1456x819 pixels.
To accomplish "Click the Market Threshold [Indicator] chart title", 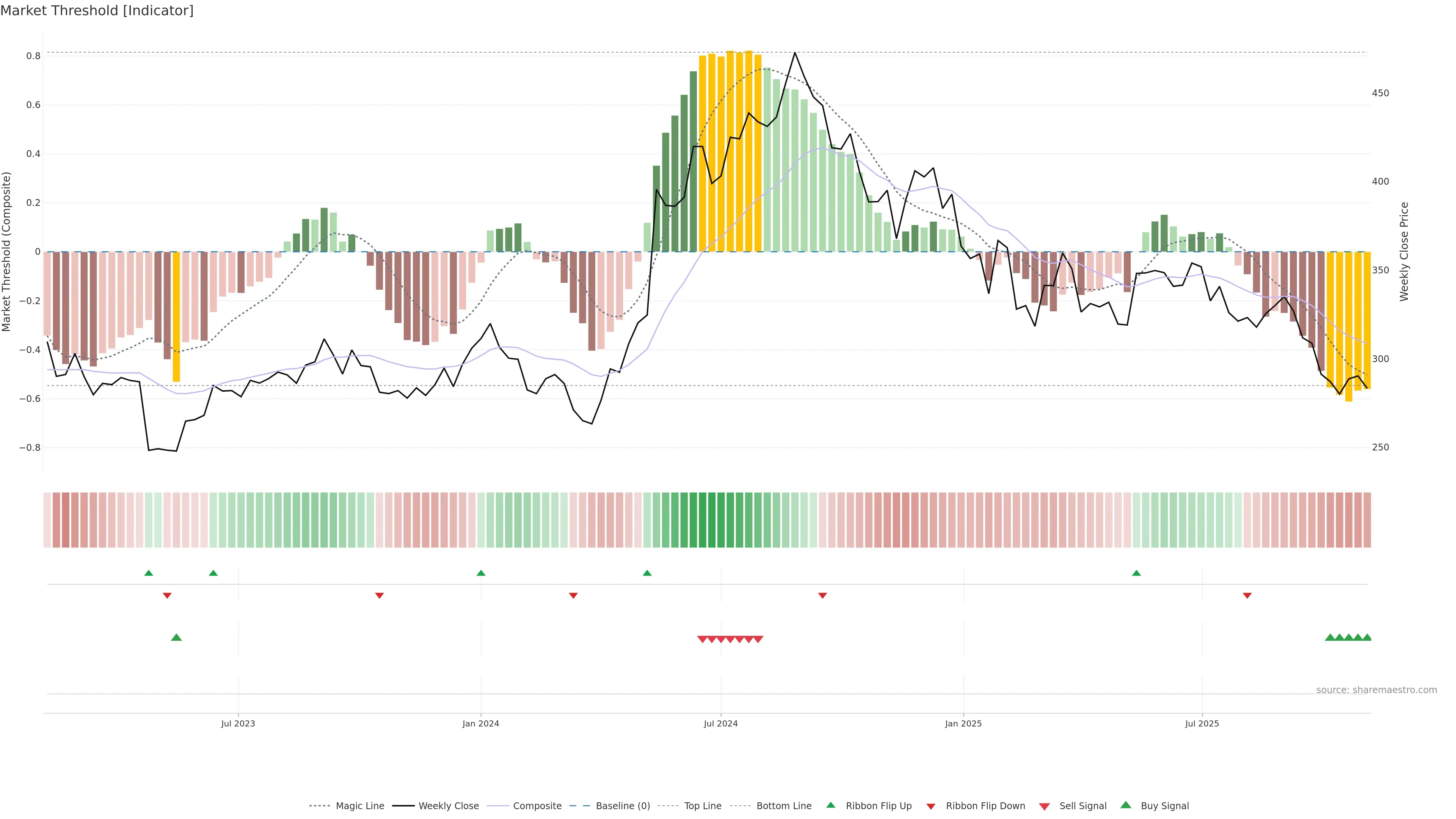I will click(97, 11).
